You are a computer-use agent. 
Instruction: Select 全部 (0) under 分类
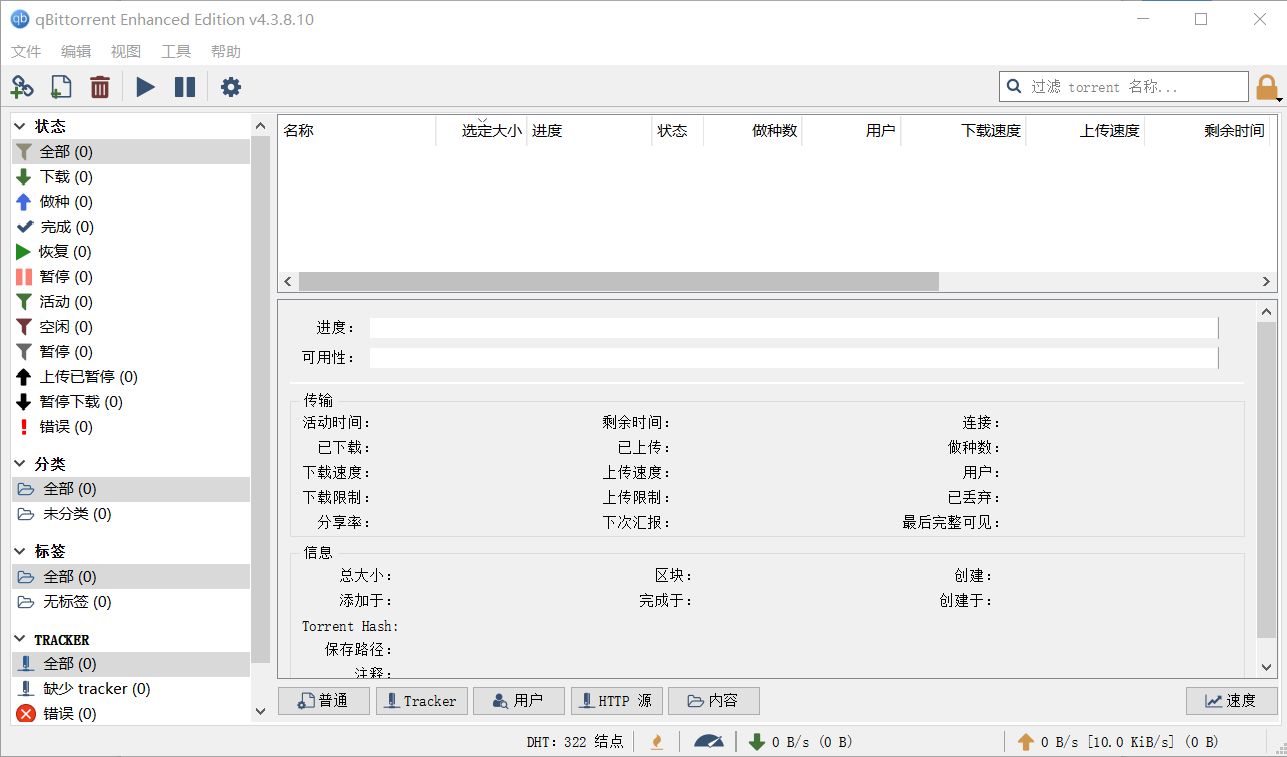click(130, 489)
